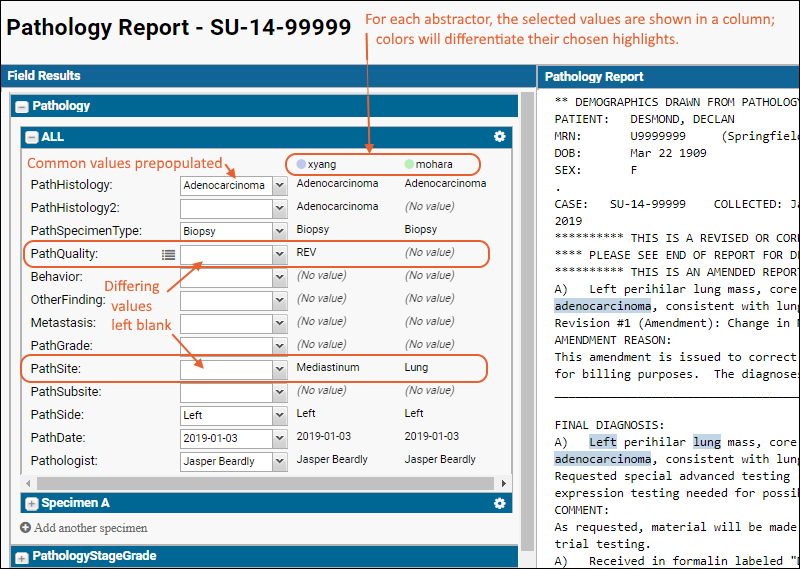The image size is (800, 569).
Task: Click the mohara green color dot
Action: [409, 163]
